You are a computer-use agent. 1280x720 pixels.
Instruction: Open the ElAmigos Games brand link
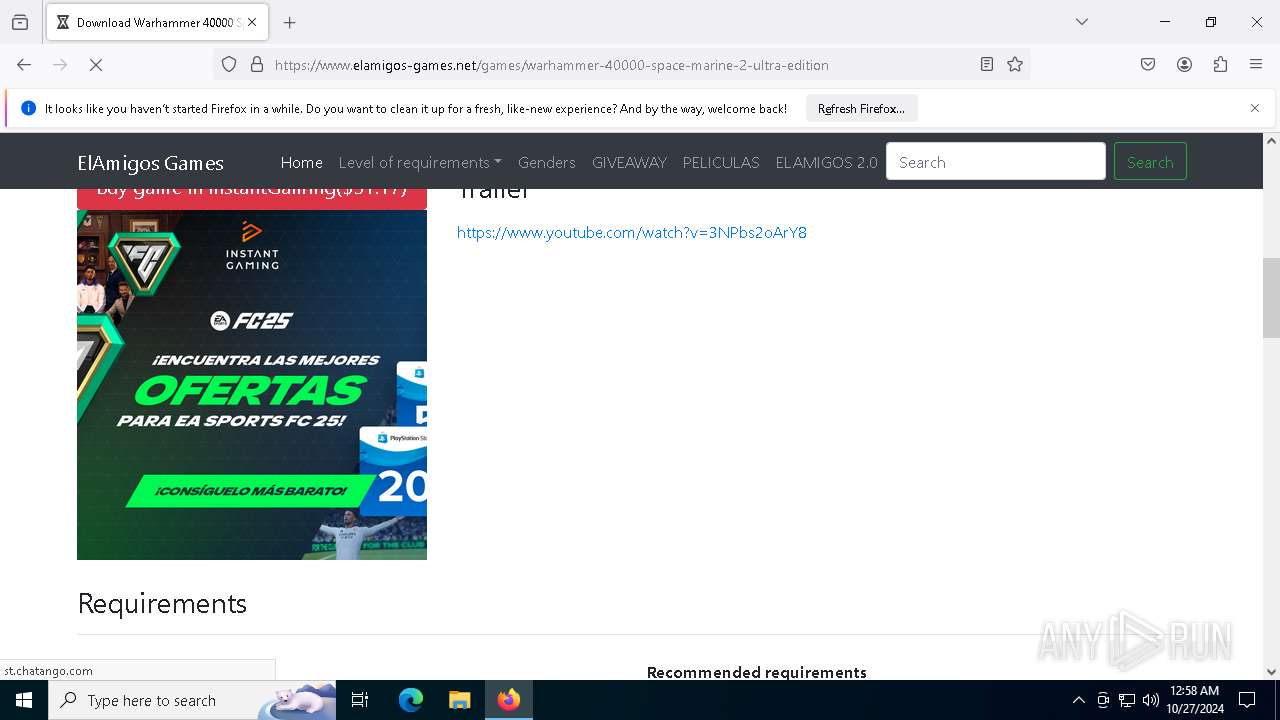point(150,163)
